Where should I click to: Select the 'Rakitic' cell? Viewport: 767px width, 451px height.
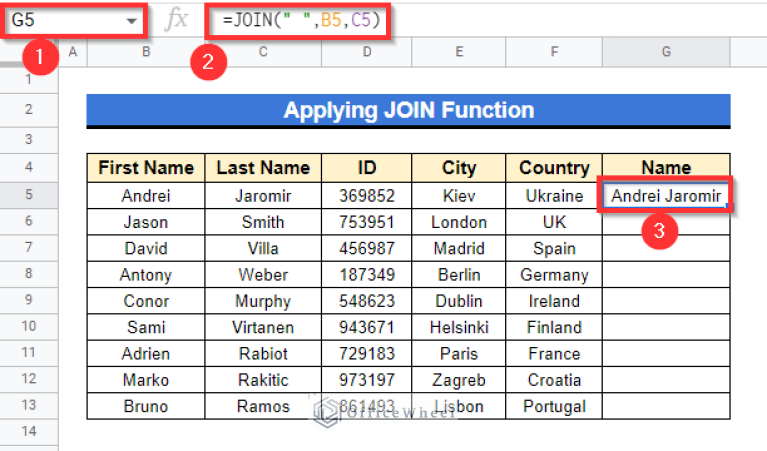click(263, 380)
